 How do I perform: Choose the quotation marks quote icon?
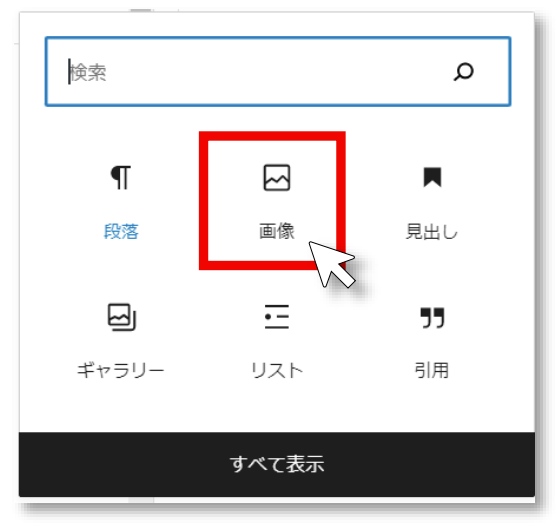[432, 318]
